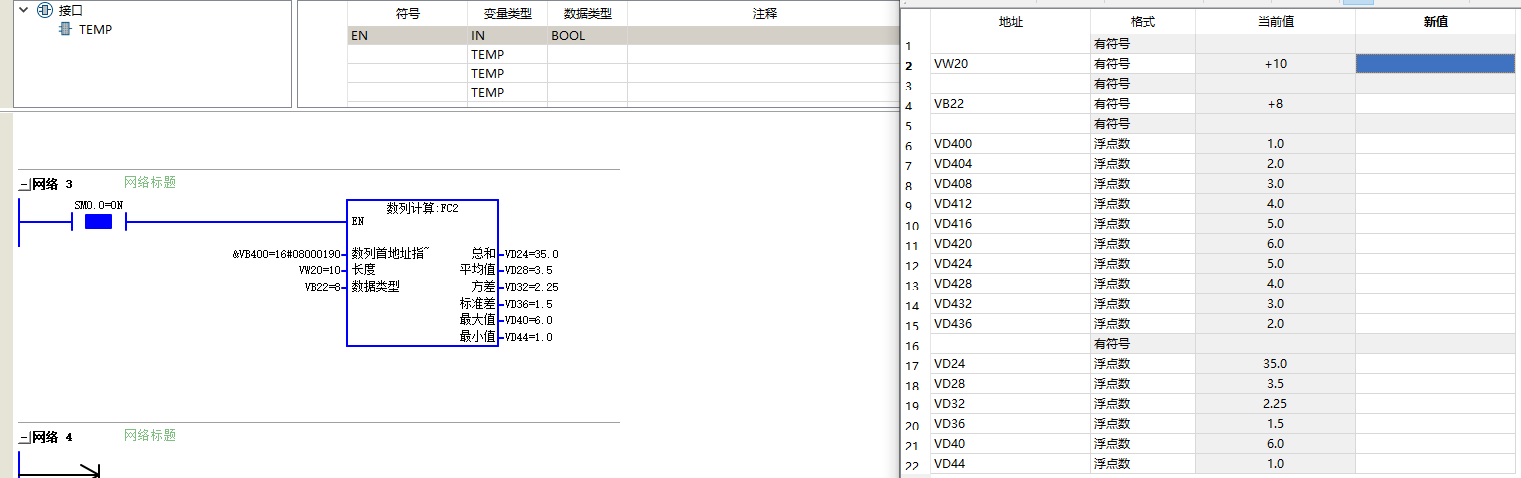Select the VD428 address cell
The height and width of the screenshot is (478, 1521).
tap(1010, 284)
